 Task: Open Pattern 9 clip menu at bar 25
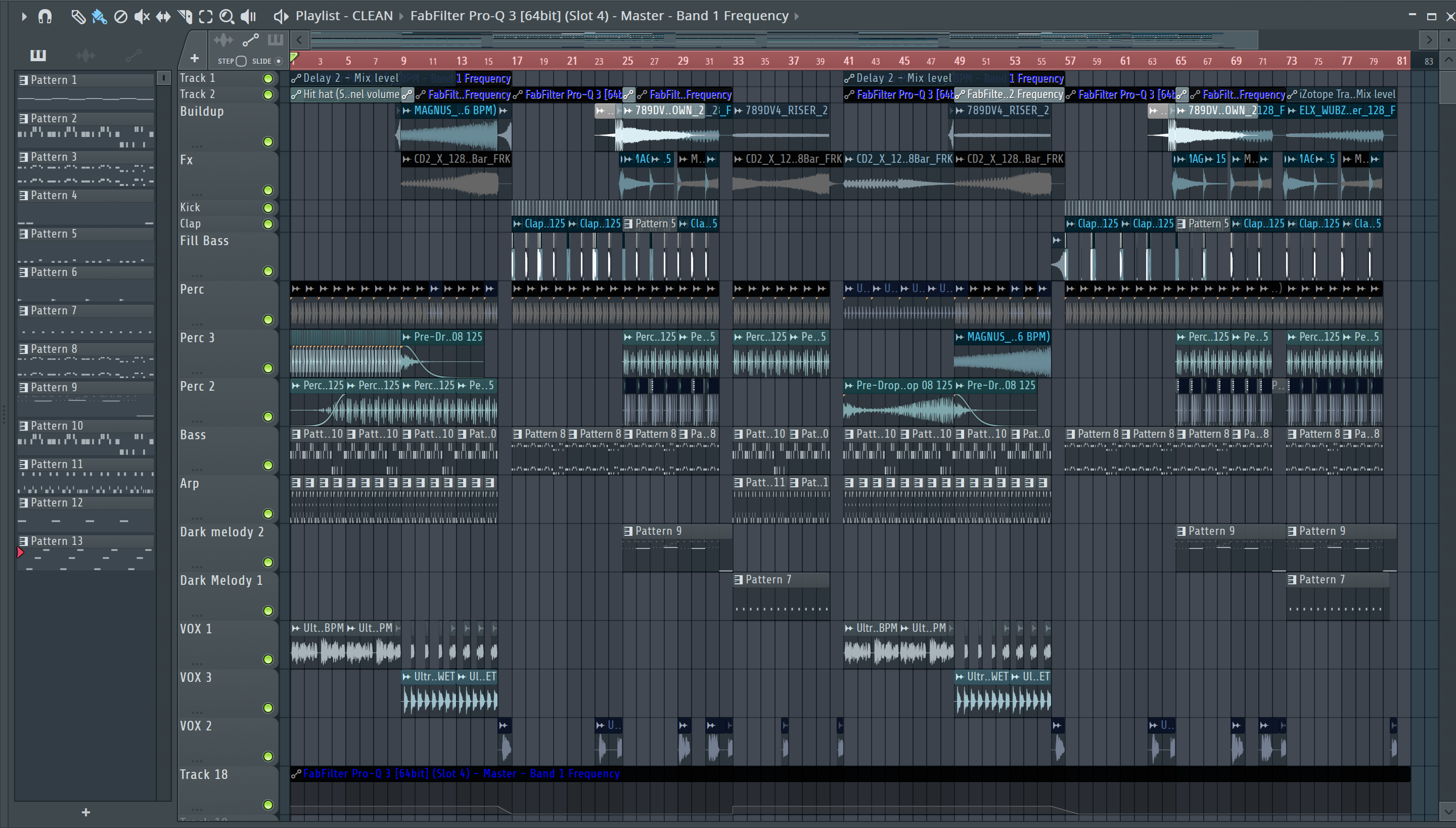click(x=628, y=531)
